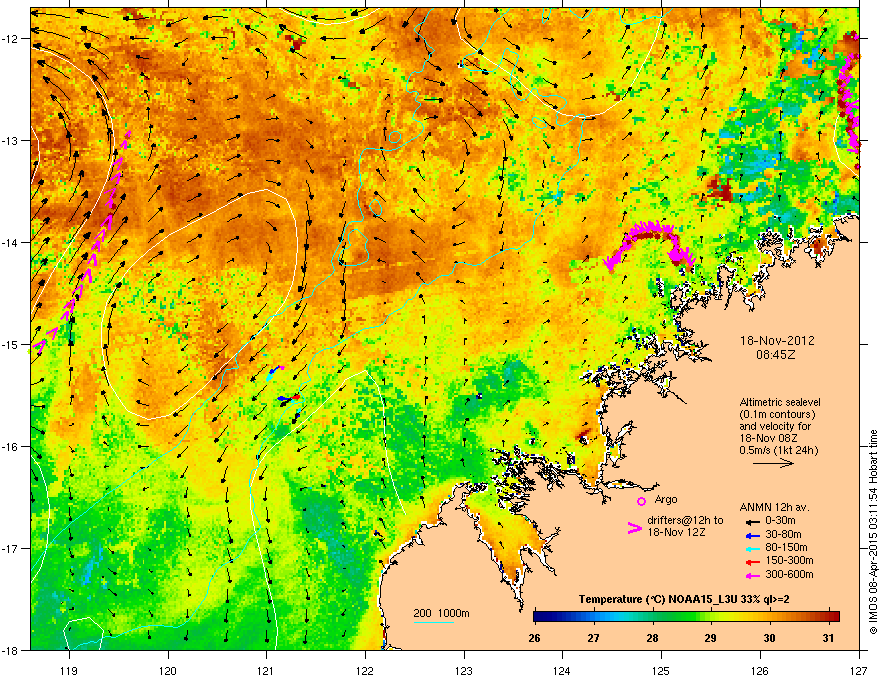The image size is (880, 680).
Task: Click the time text 08:45Z
Action: pos(776,355)
